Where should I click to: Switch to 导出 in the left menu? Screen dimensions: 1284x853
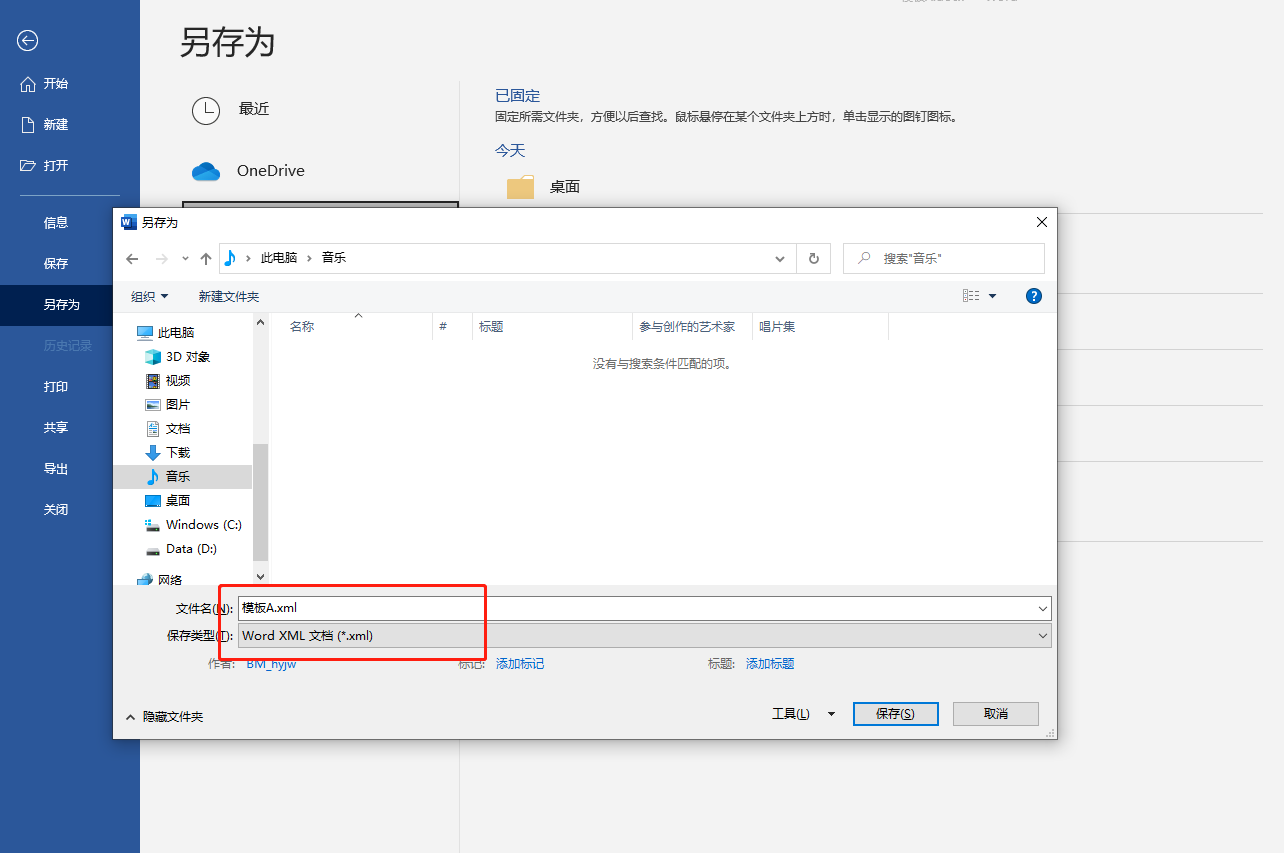pyautogui.click(x=56, y=468)
